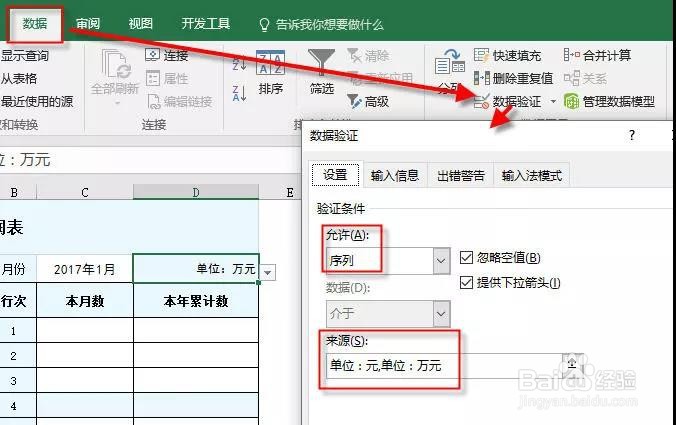The height and width of the screenshot is (425, 676).
Task: Sort ascending with the A-Z icon
Action: click(239, 62)
